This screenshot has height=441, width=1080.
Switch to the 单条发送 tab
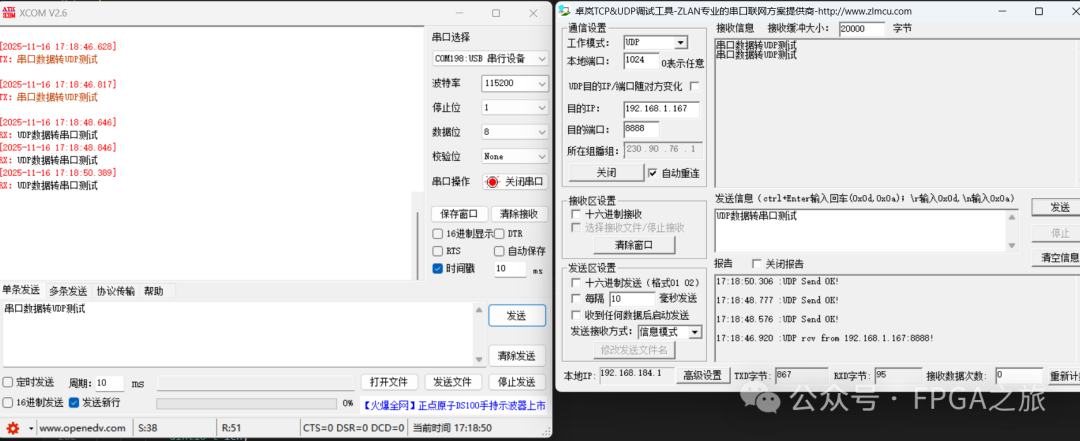click(x=21, y=290)
